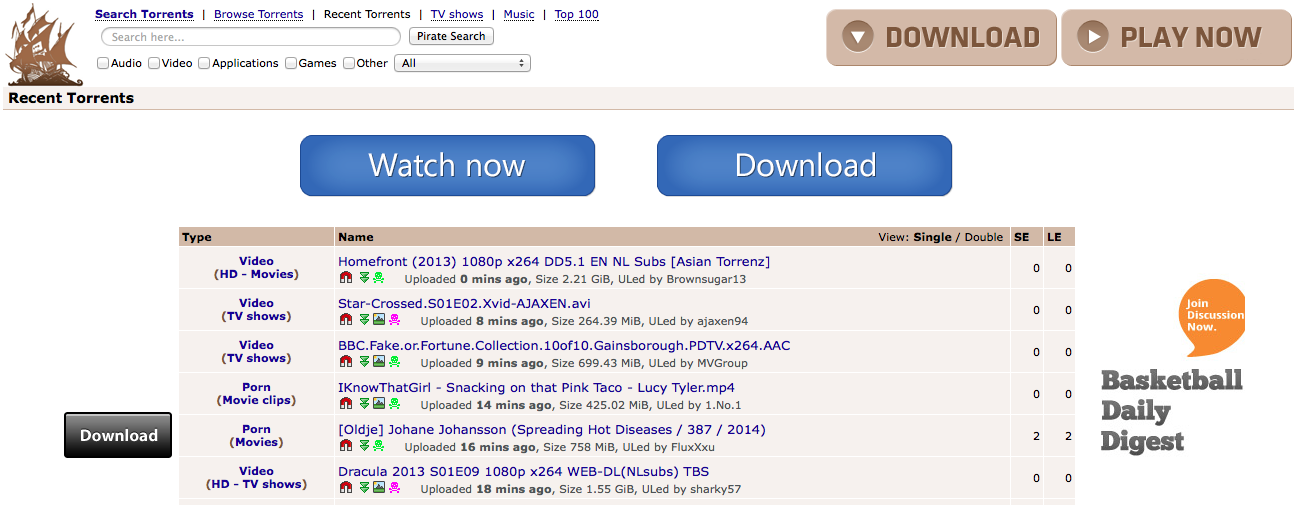
Task: Click the Pirate Search button
Action: click(x=451, y=36)
